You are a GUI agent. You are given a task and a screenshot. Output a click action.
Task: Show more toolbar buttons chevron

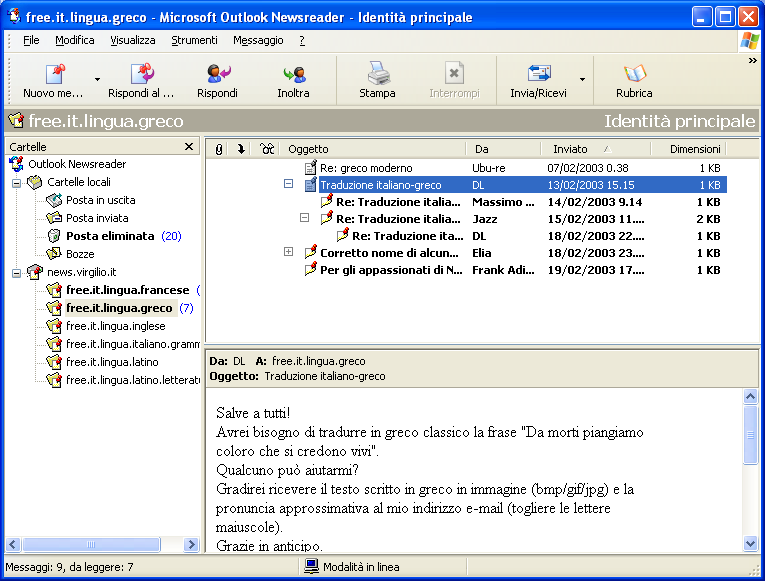tap(752, 61)
